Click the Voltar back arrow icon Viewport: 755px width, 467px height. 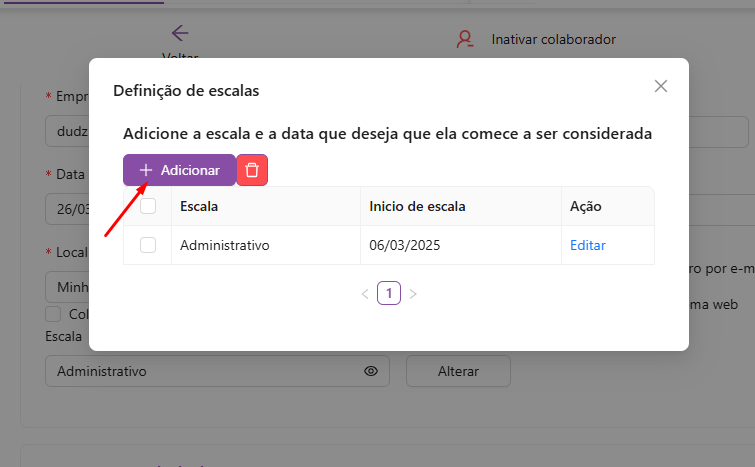(x=180, y=32)
